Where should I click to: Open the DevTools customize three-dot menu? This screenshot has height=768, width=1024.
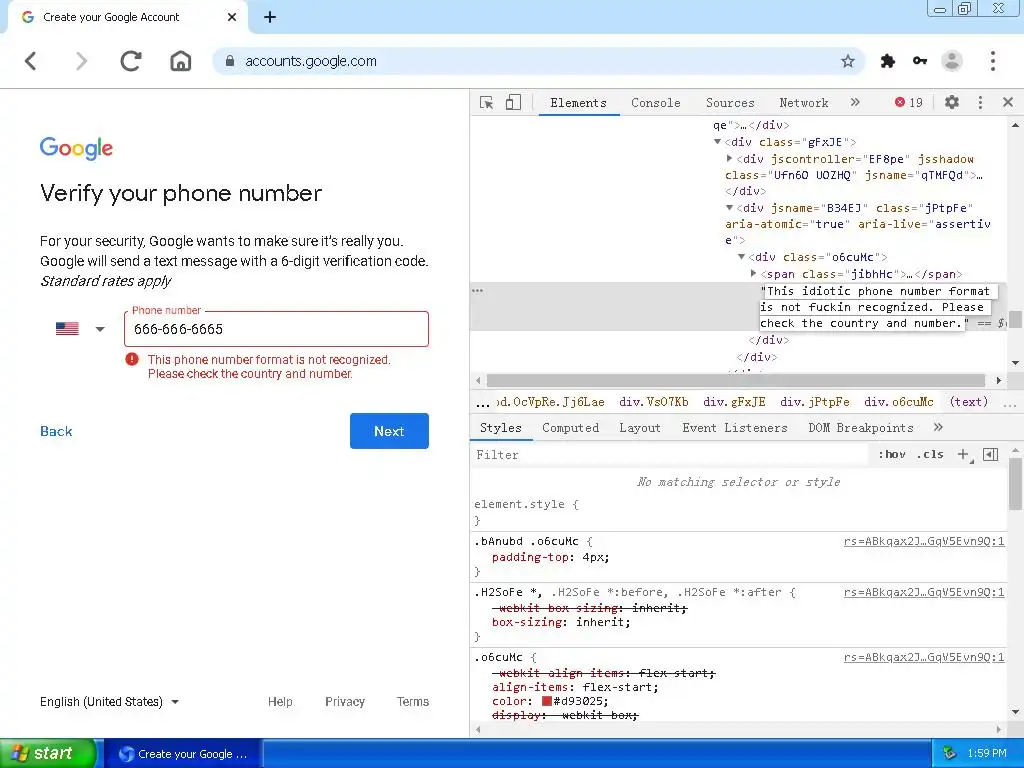pyautogui.click(x=980, y=103)
